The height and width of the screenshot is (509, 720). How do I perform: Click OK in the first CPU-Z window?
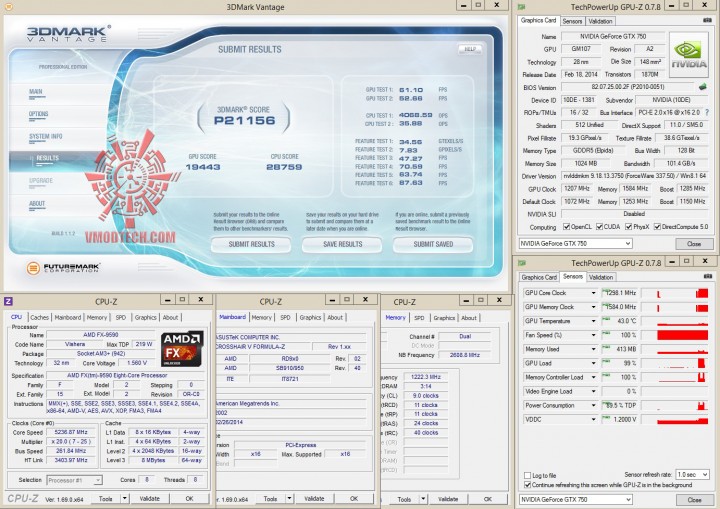point(189,498)
